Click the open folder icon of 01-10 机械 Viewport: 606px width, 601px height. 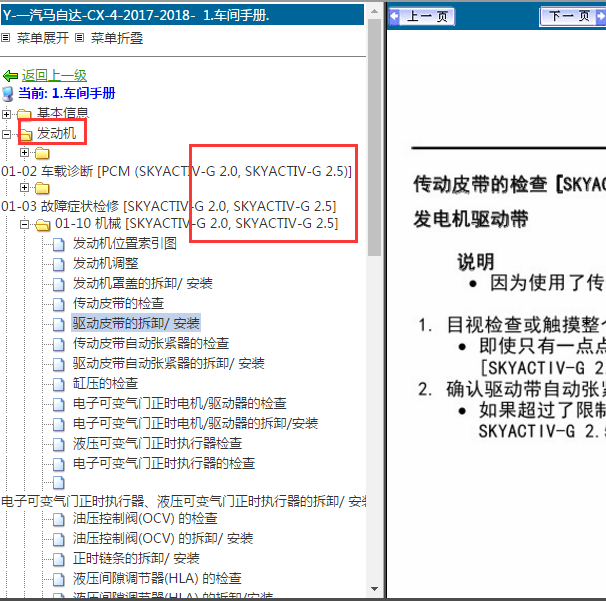43,225
